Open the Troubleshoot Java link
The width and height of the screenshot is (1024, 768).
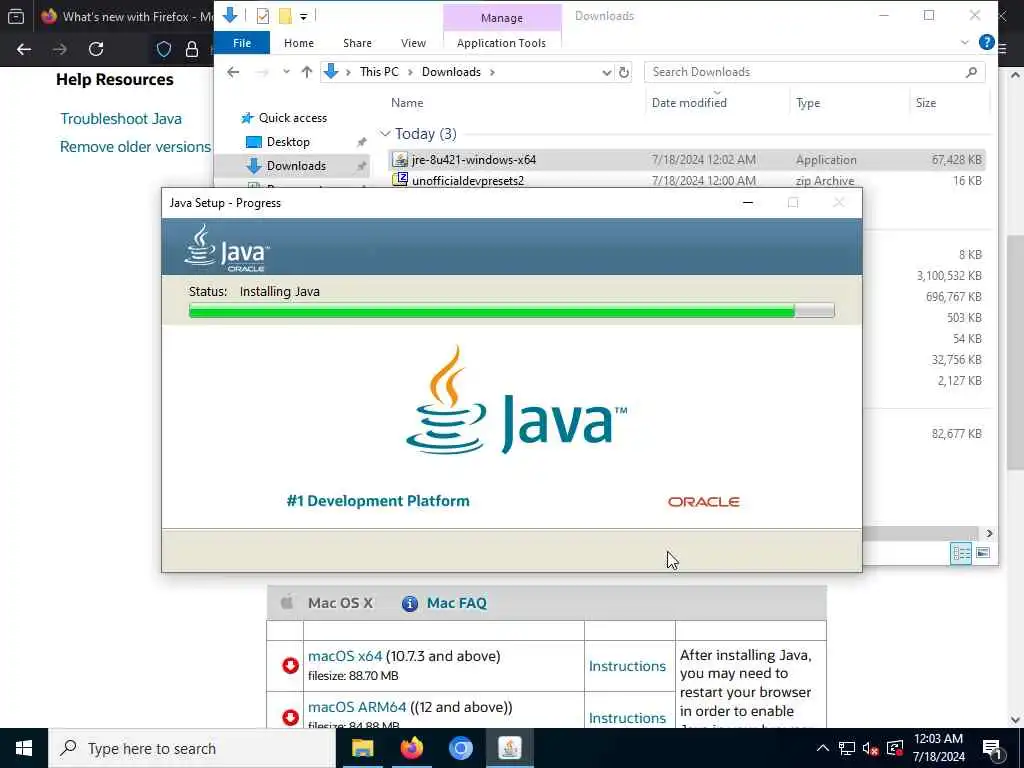(121, 119)
